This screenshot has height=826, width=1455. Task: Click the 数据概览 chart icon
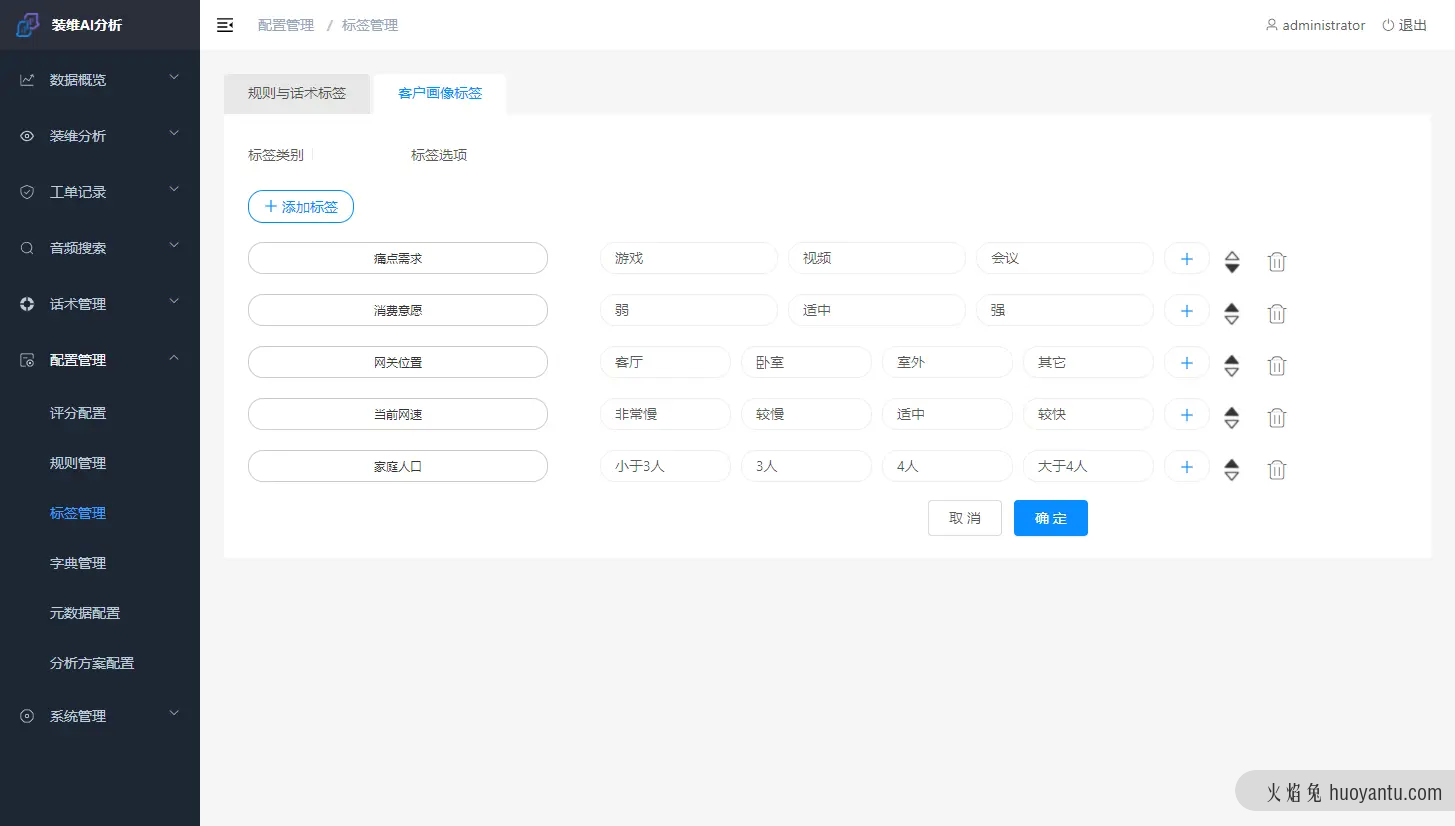[x=27, y=80]
